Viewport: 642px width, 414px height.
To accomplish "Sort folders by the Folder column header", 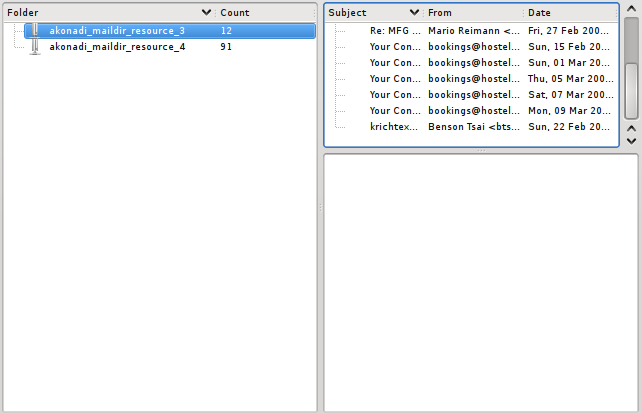I will pyautogui.click(x=100, y=13).
